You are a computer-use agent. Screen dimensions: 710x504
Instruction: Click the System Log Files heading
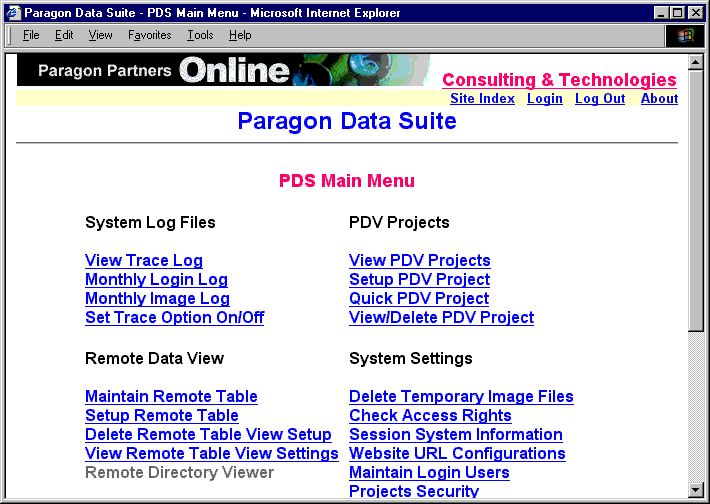pyautogui.click(x=150, y=222)
